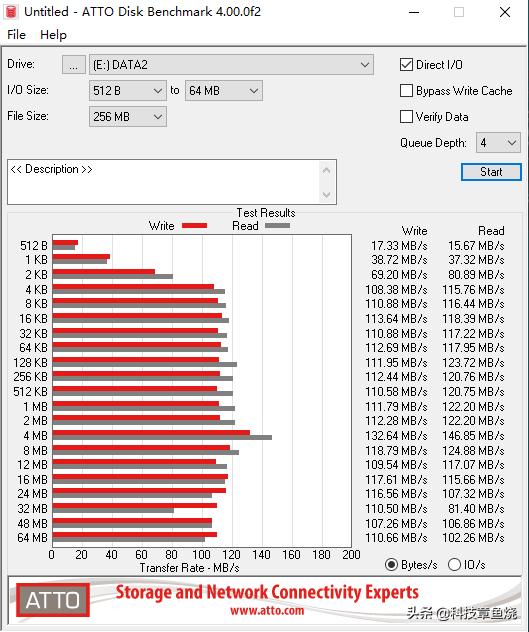529x632 pixels.
Task: Click the ATTO app icon in title bar
Action: [x=10, y=12]
